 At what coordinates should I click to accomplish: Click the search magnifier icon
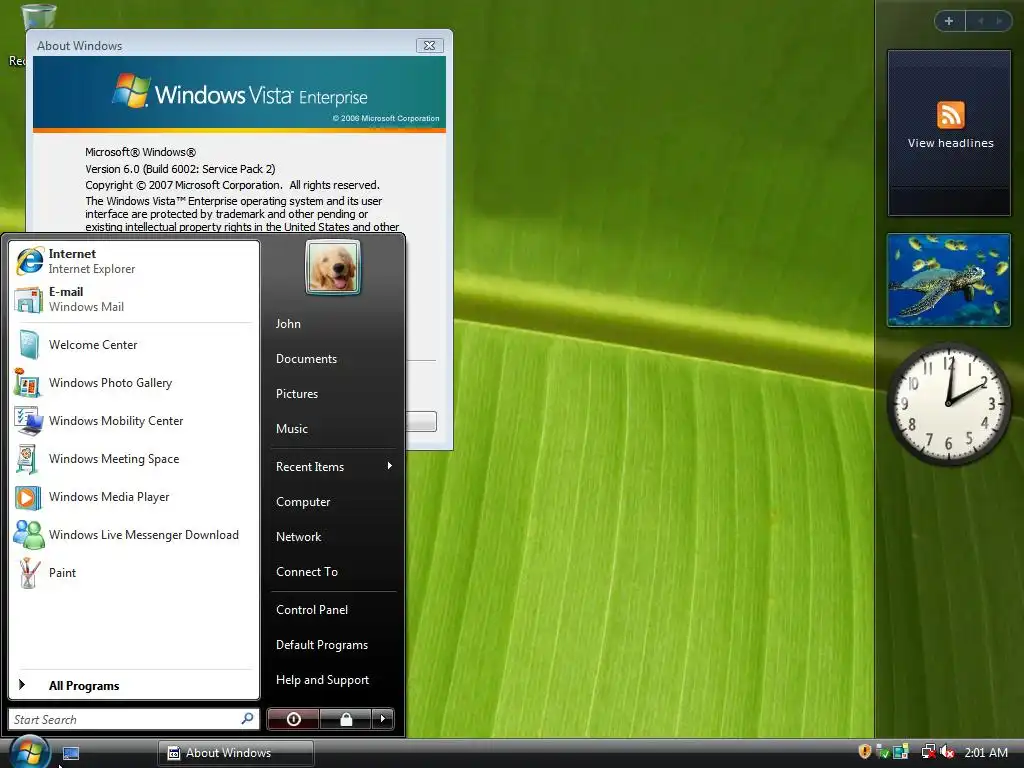point(247,718)
